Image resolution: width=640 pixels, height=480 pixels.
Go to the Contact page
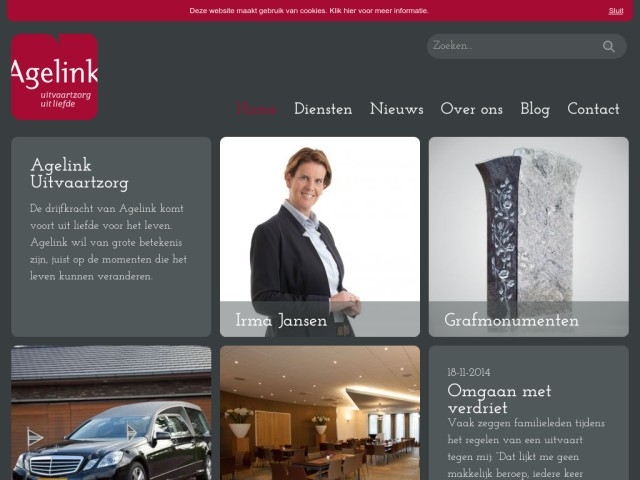pyautogui.click(x=593, y=109)
